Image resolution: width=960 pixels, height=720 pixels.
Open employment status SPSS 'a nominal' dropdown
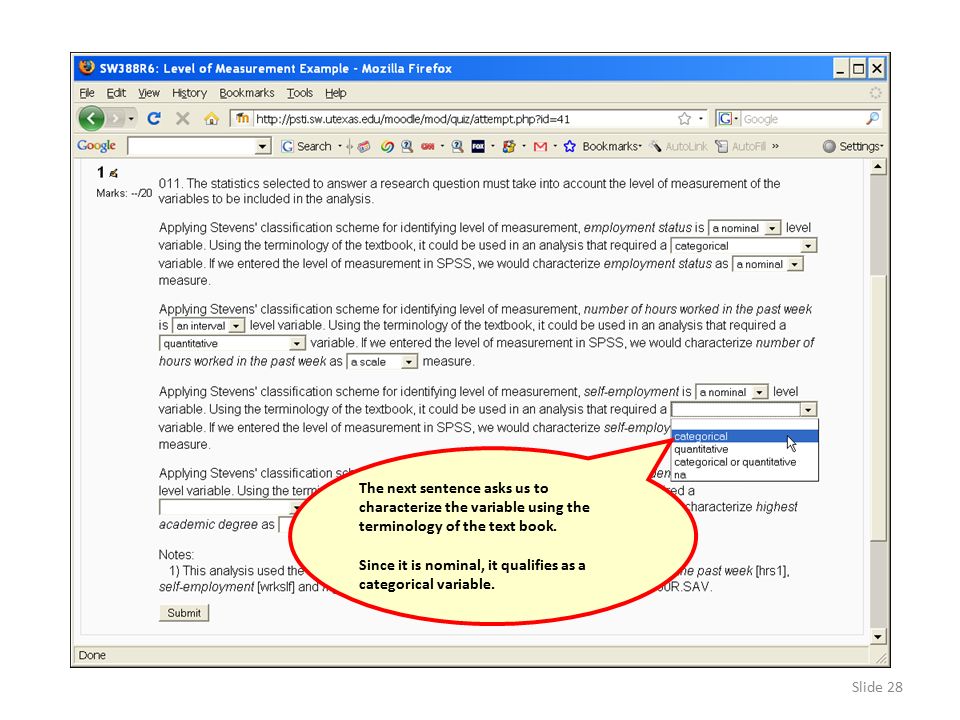click(767, 264)
